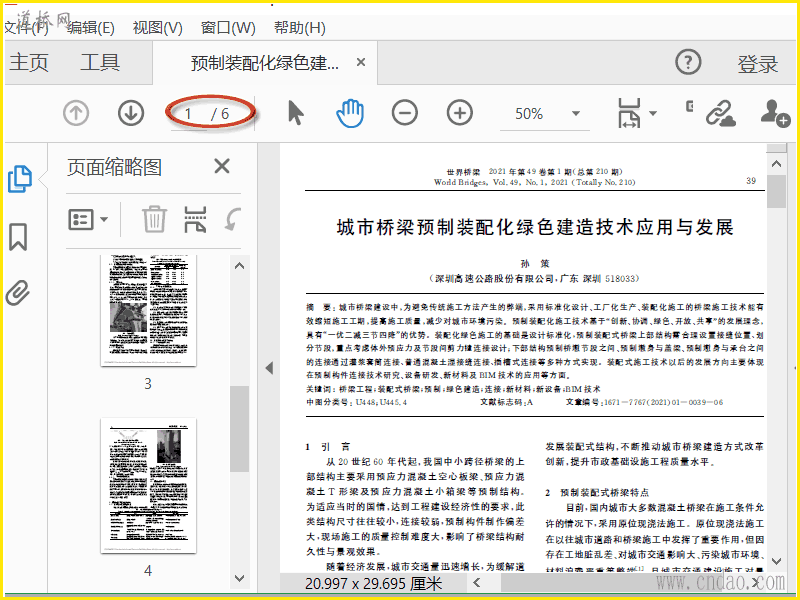
Task: Click the delete pages trash icon
Action: click(154, 219)
